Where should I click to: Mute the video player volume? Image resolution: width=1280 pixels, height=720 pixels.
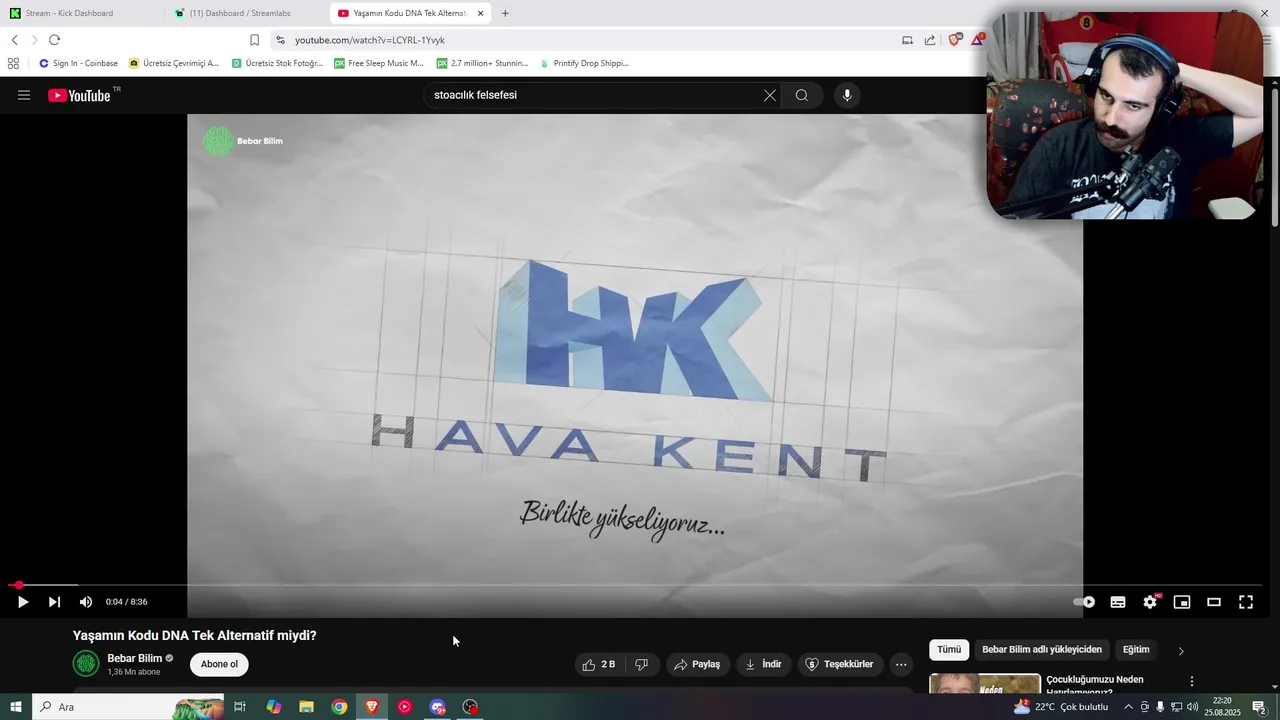coord(86,602)
